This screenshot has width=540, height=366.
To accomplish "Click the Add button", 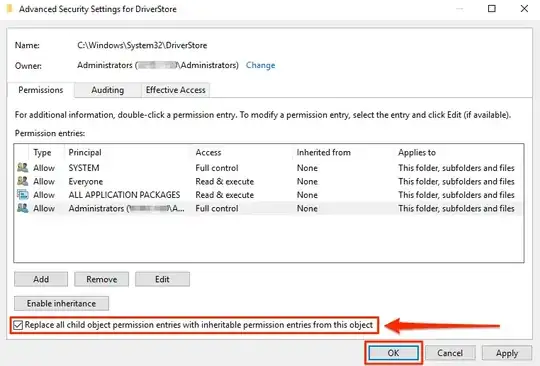I will [x=41, y=279].
